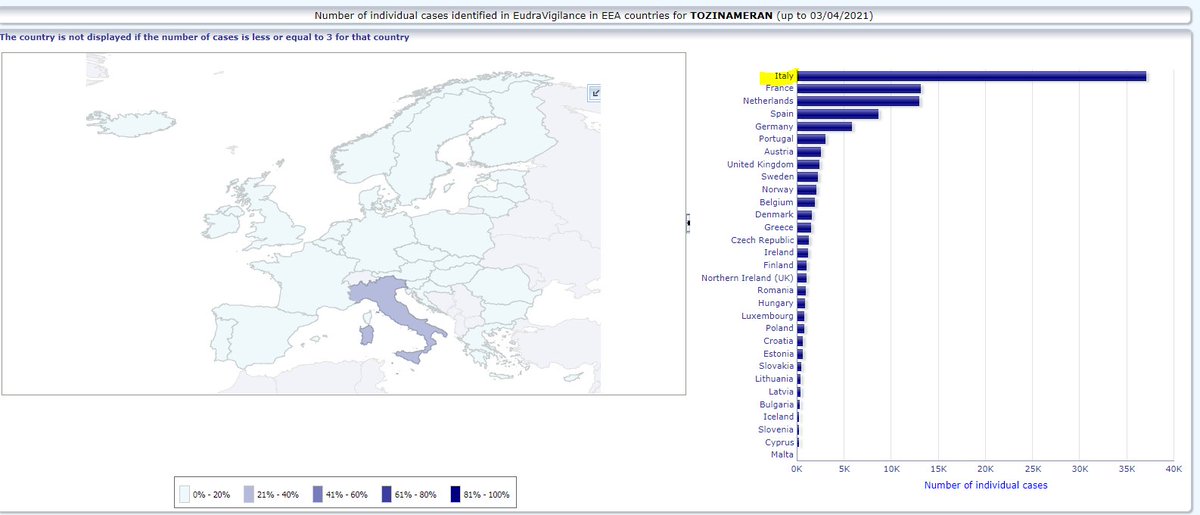
Task: Click the Italy bar in the chart
Action: (x=972, y=76)
